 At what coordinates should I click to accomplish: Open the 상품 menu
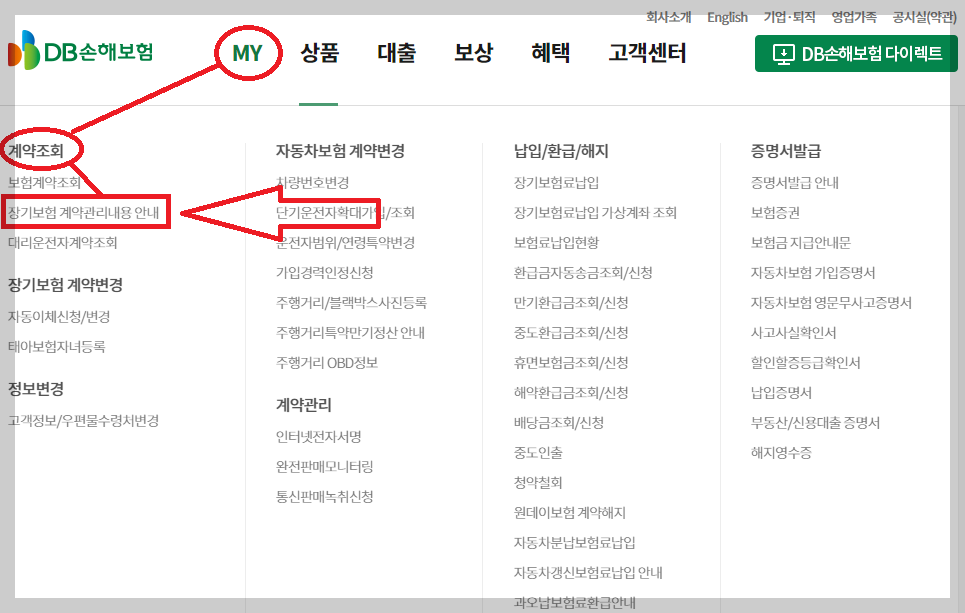(319, 53)
